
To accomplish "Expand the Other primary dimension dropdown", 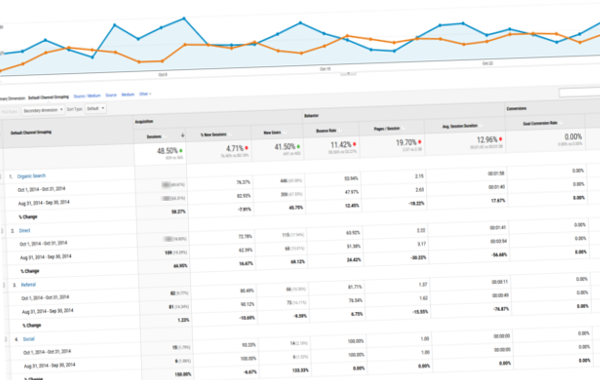I will pyautogui.click(x=145, y=94).
